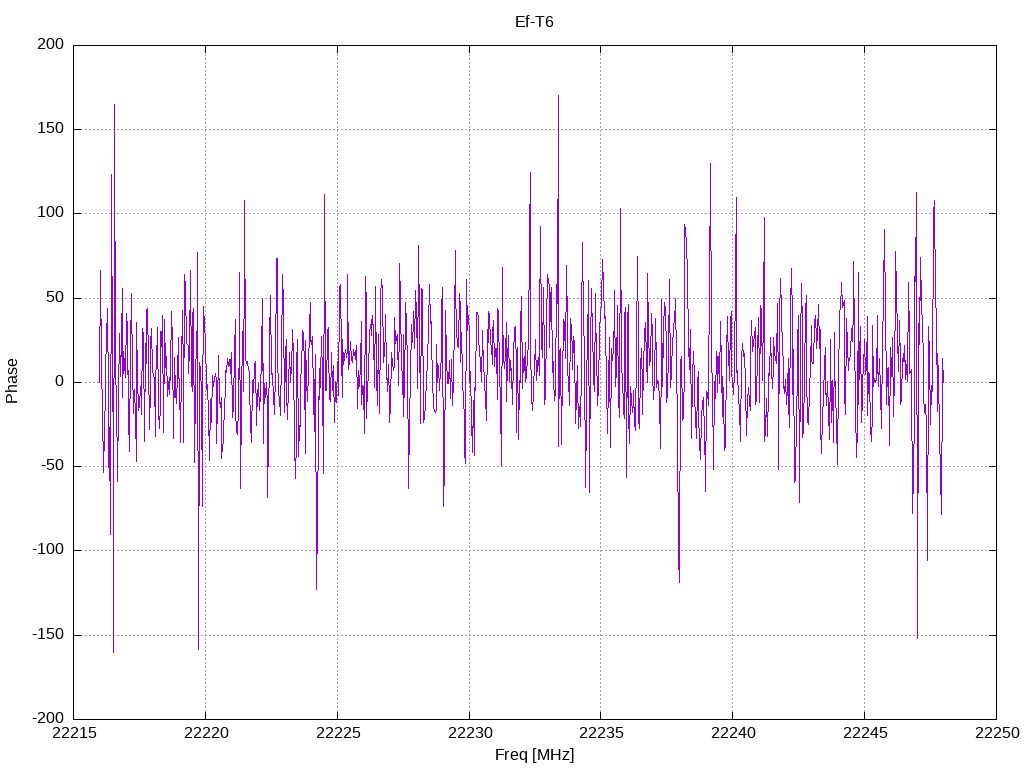Click the Freq [MHz] x-axis label
Screen dimensions: 1024x768
pyautogui.click(x=534, y=754)
